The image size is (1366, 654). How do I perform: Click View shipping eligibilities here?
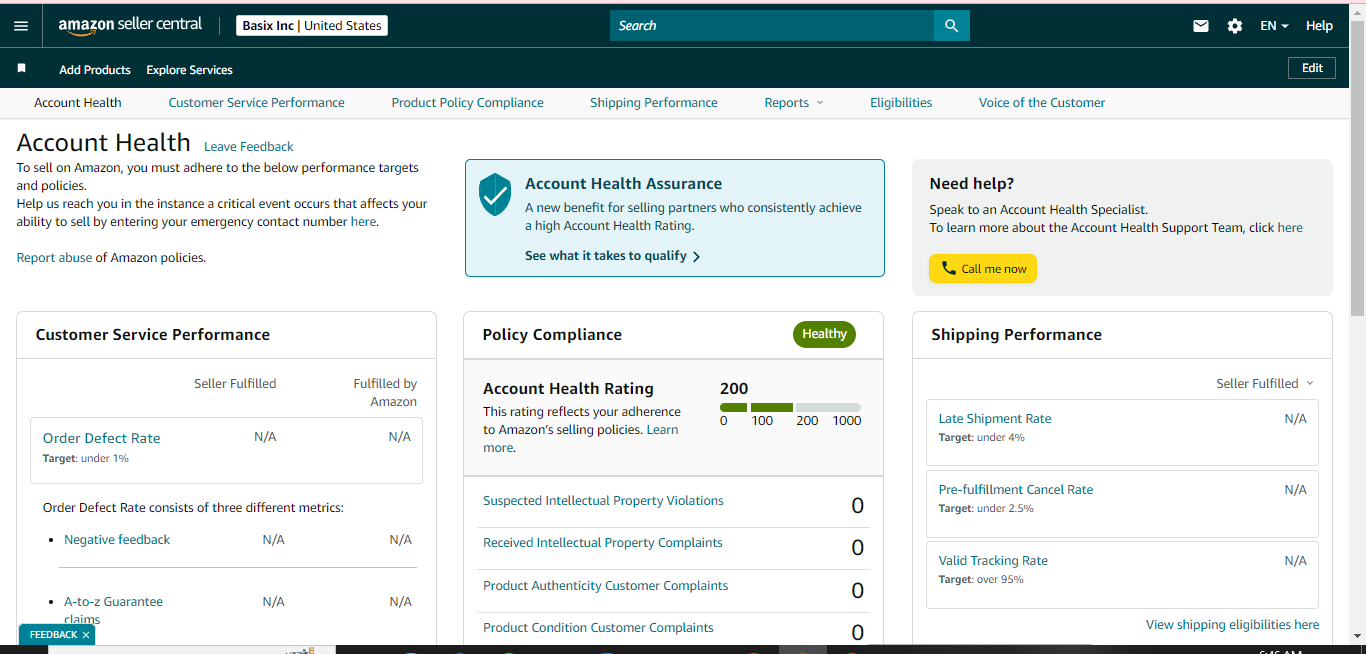click(x=1232, y=625)
